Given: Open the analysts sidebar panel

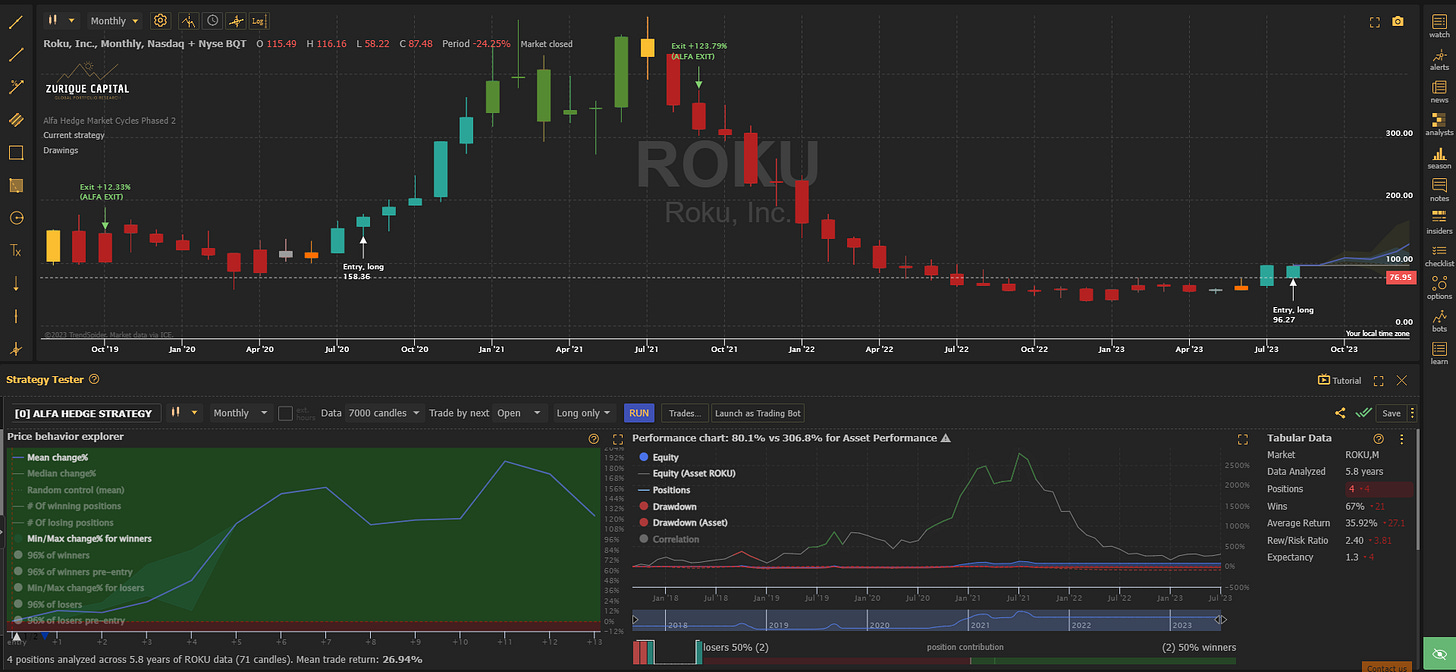Looking at the screenshot, I should 1439,123.
